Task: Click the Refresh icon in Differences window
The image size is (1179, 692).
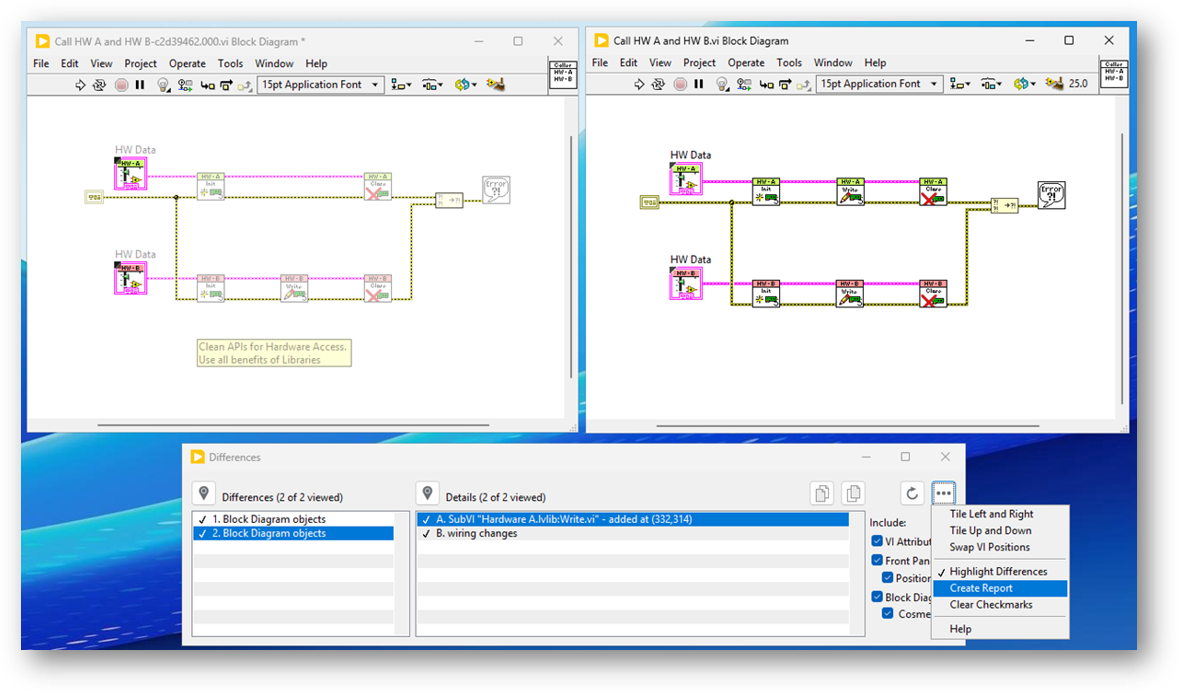Action: (x=911, y=493)
